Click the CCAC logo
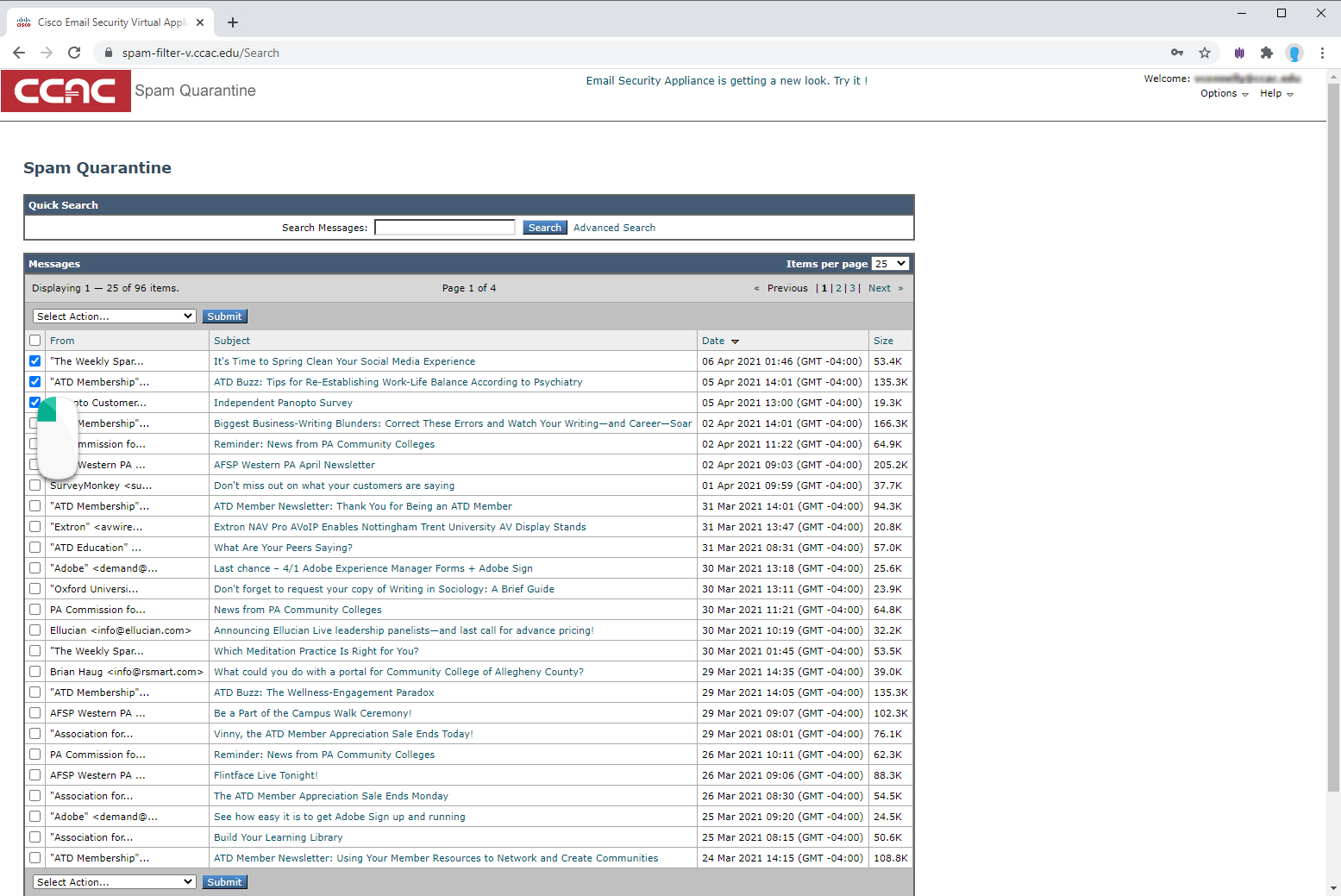Viewport: 1341px width, 896px height. 66,91
